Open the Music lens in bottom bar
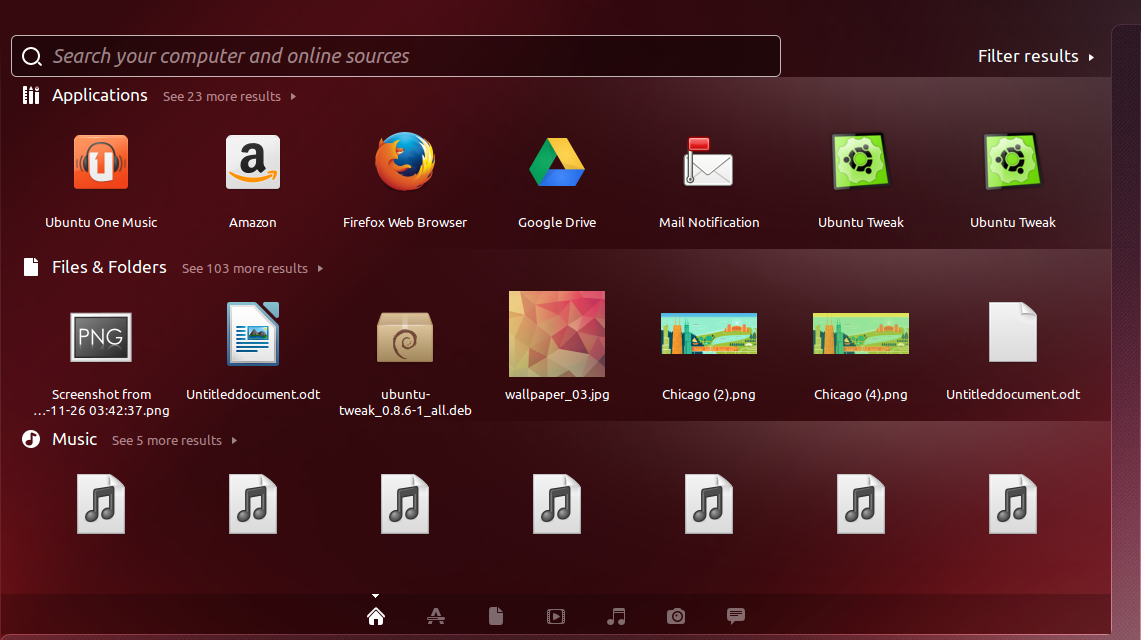This screenshot has width=1141, height=640. click(616, 616)
